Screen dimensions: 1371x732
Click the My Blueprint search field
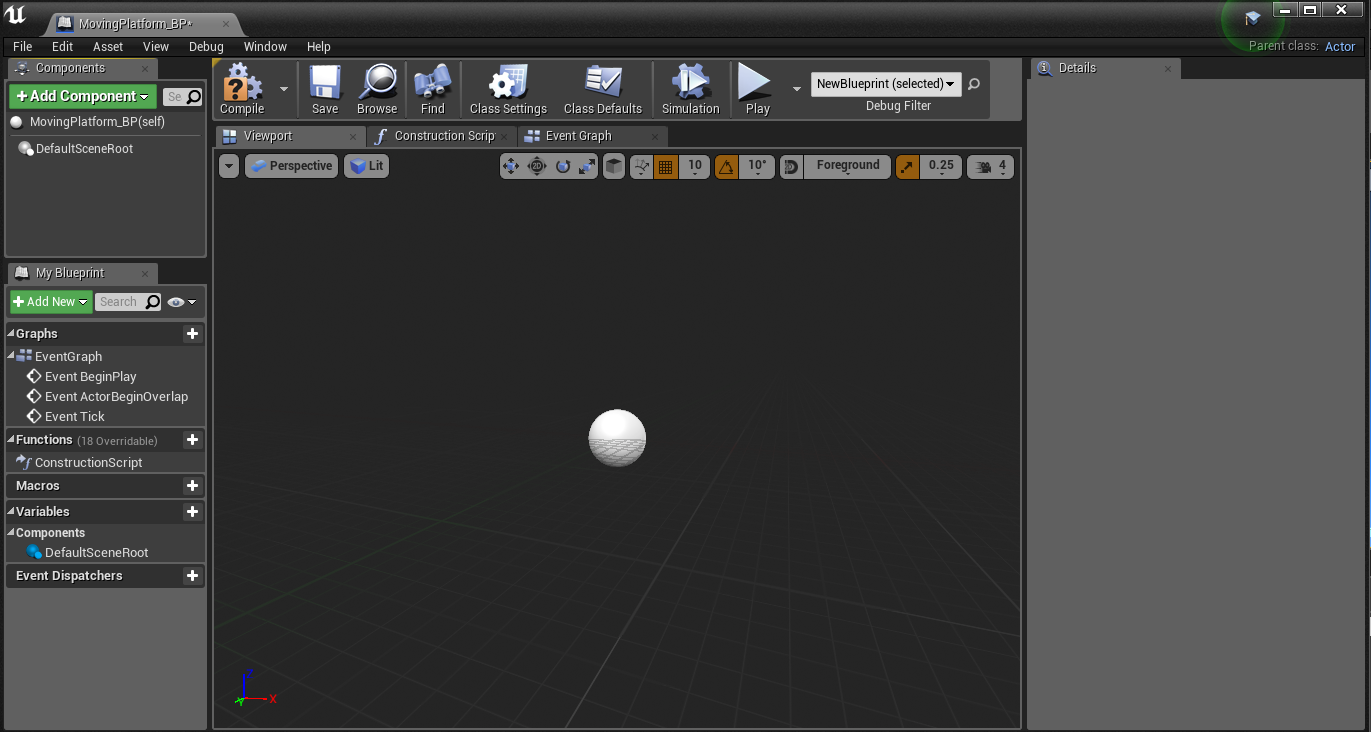(127, 301)
